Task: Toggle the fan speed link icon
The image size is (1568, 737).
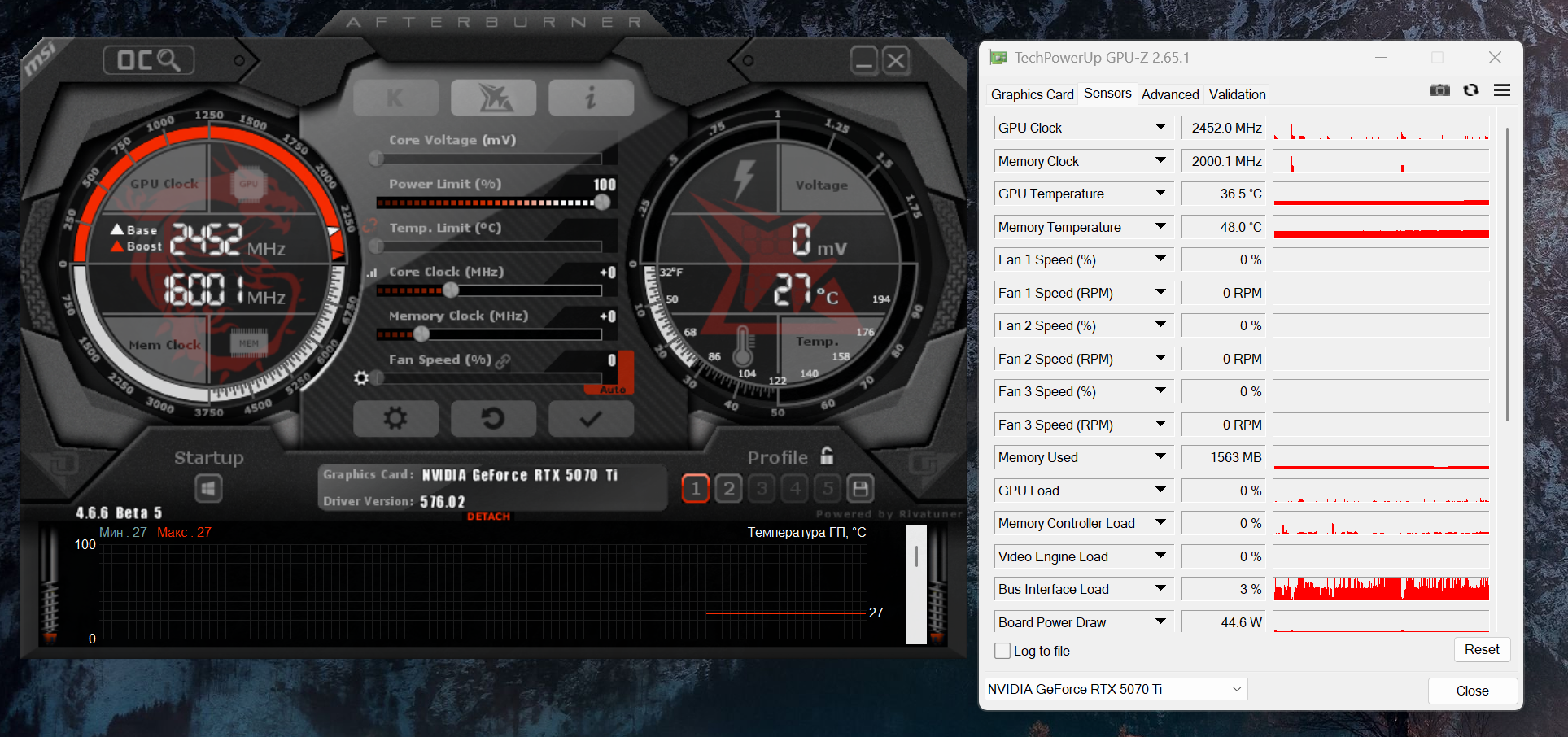Action: coord(504,360)
